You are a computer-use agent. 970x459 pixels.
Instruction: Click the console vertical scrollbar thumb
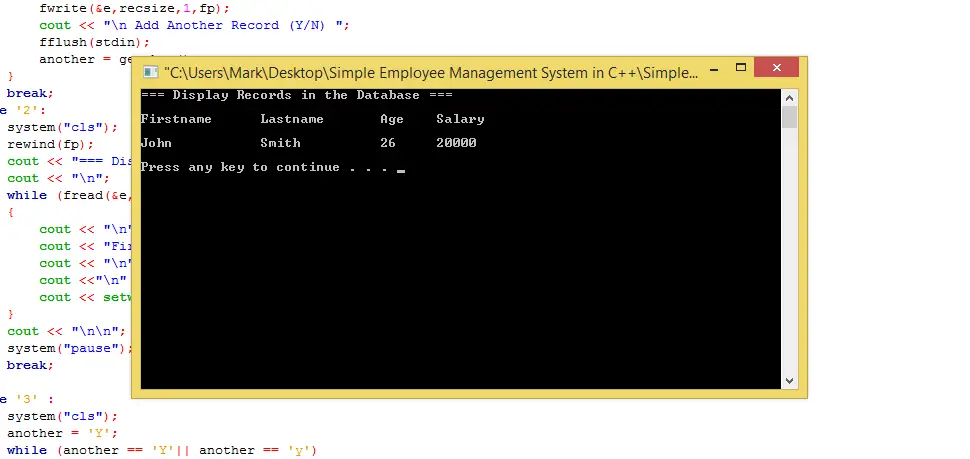click(789, 118)
